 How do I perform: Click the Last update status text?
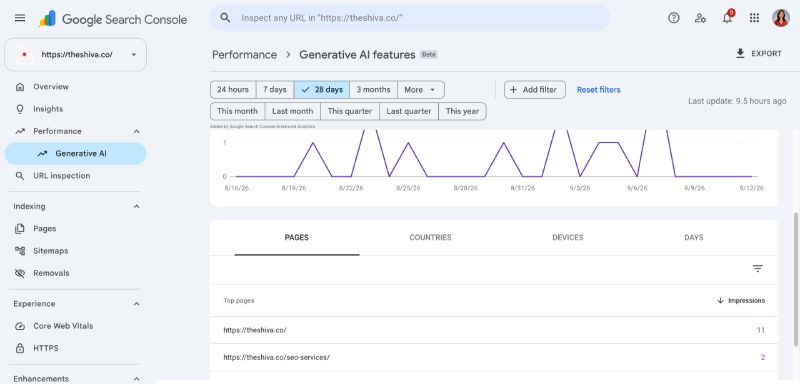pos(737,101)
